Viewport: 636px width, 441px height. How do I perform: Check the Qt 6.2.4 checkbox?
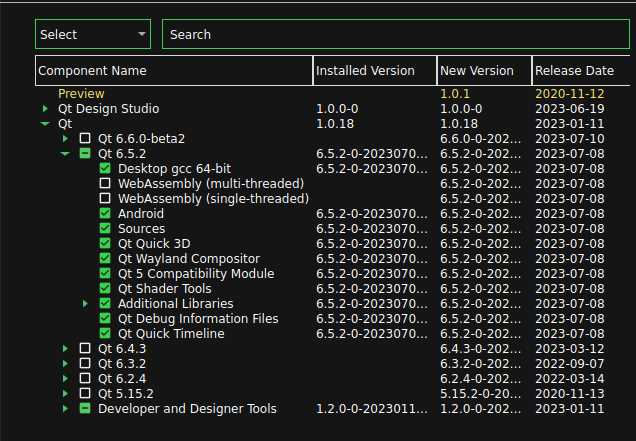click(85, 379)
